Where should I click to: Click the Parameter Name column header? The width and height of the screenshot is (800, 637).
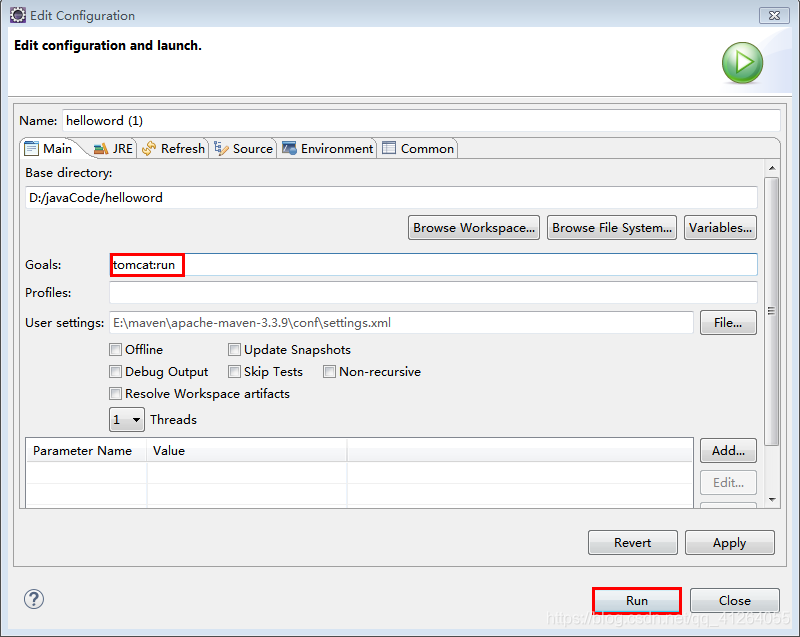86,450
